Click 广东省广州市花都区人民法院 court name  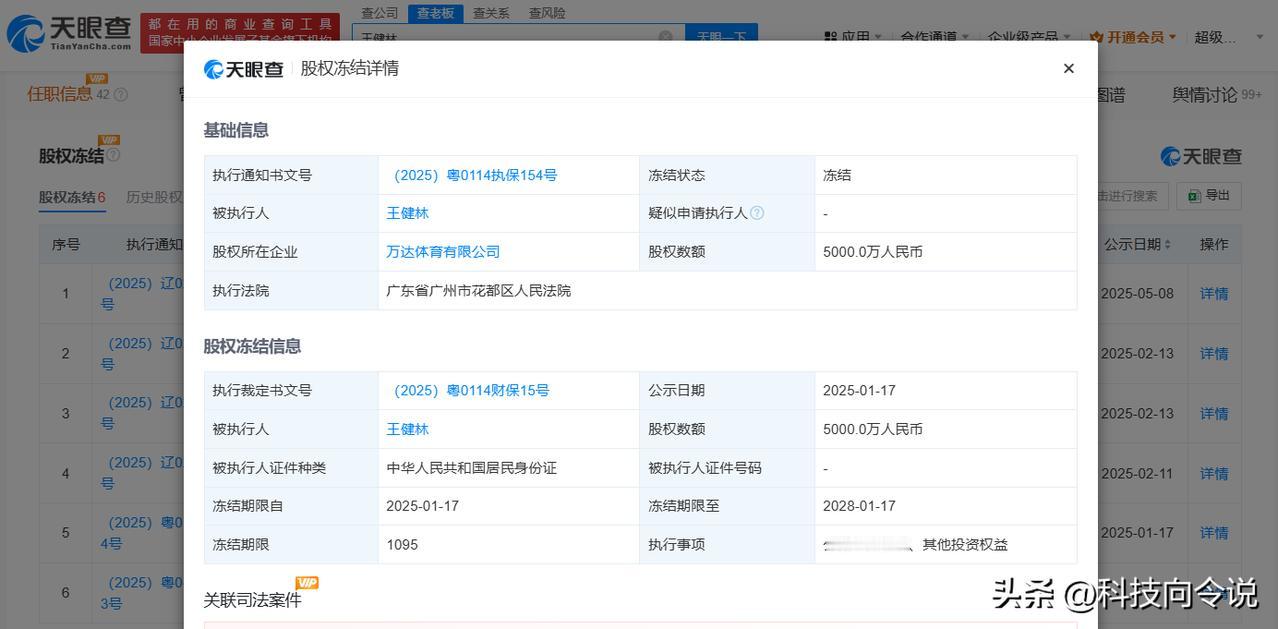(478, 291)
